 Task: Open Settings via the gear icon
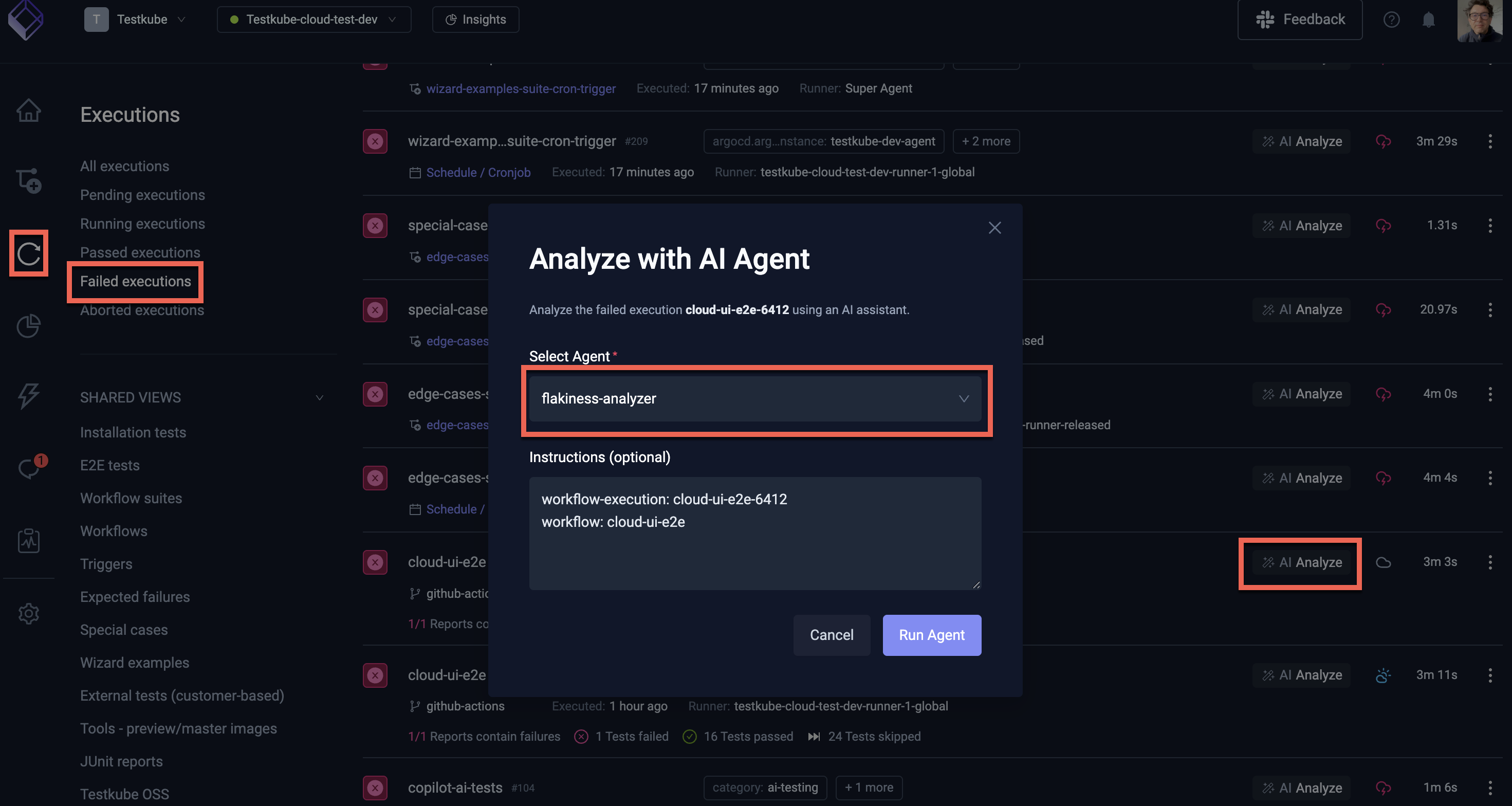(28, 613)
